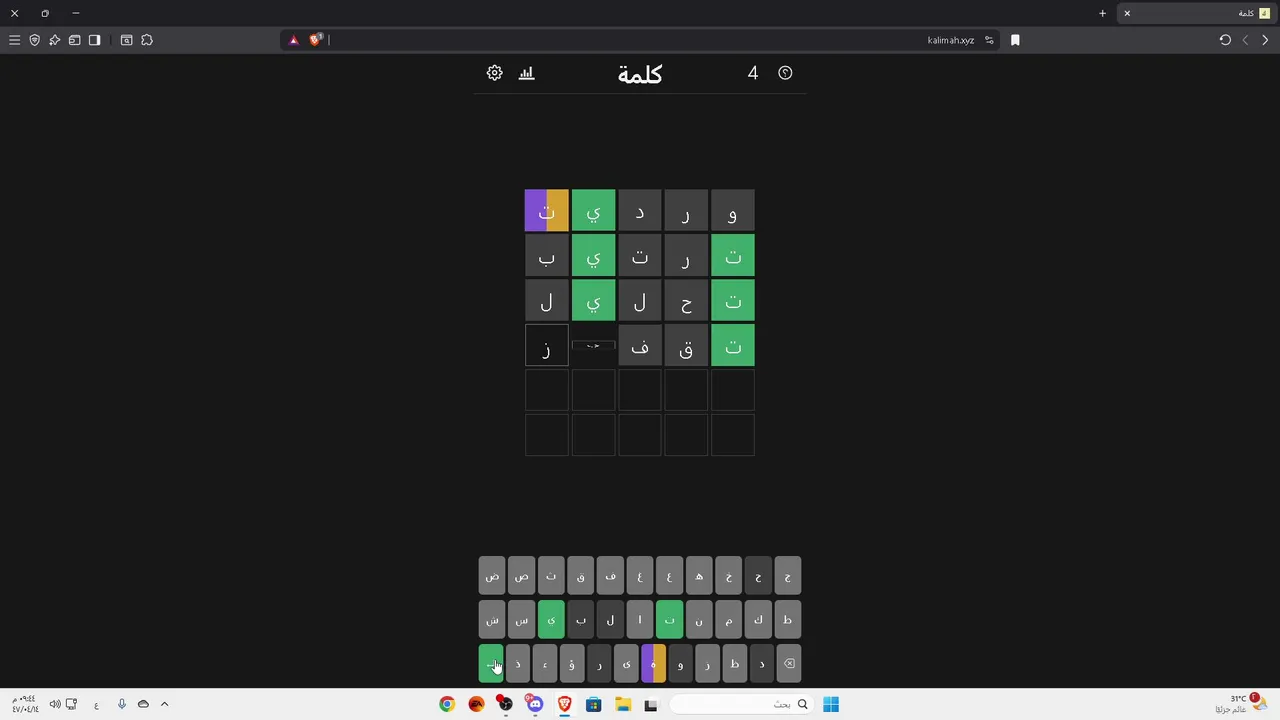
Task: Open the Brave Shields lion icon
Action: coord(315,40)
